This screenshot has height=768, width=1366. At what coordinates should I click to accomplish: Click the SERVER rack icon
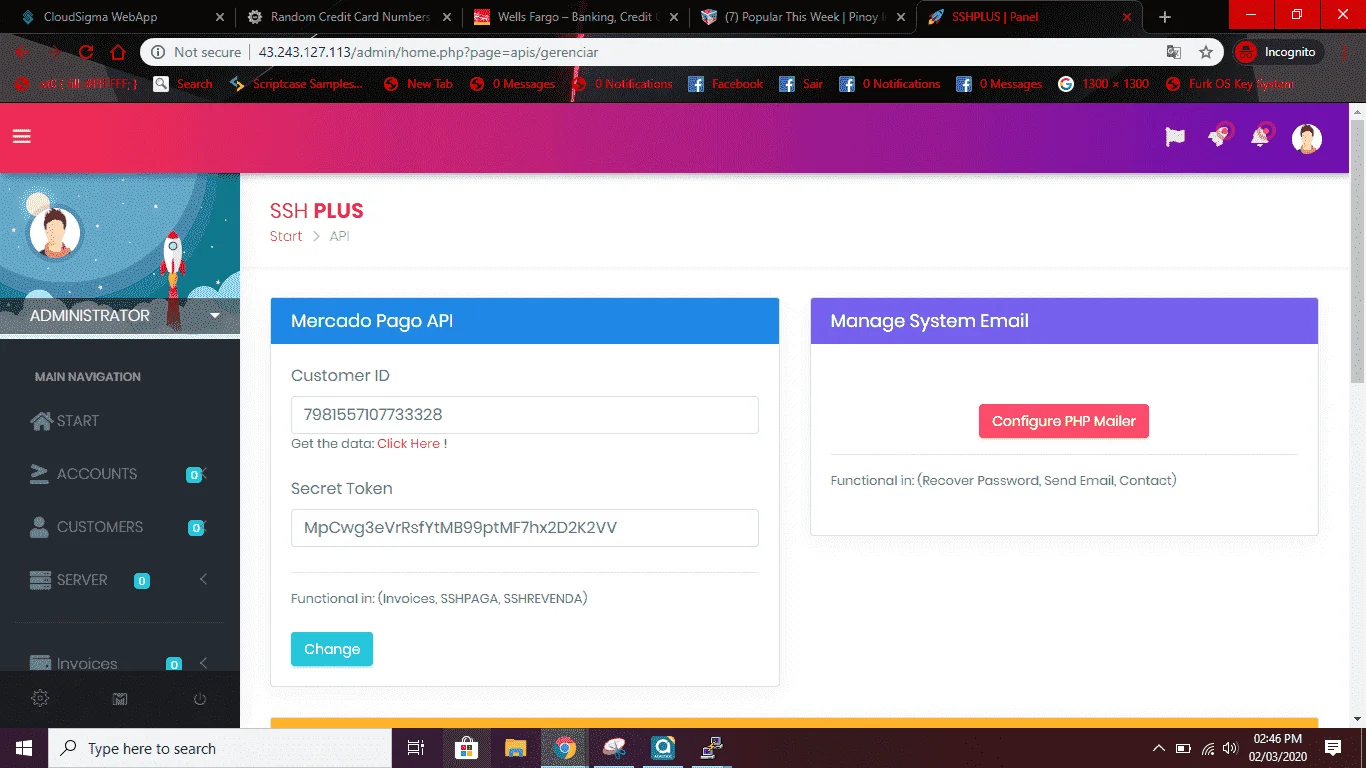coord(40,580)
